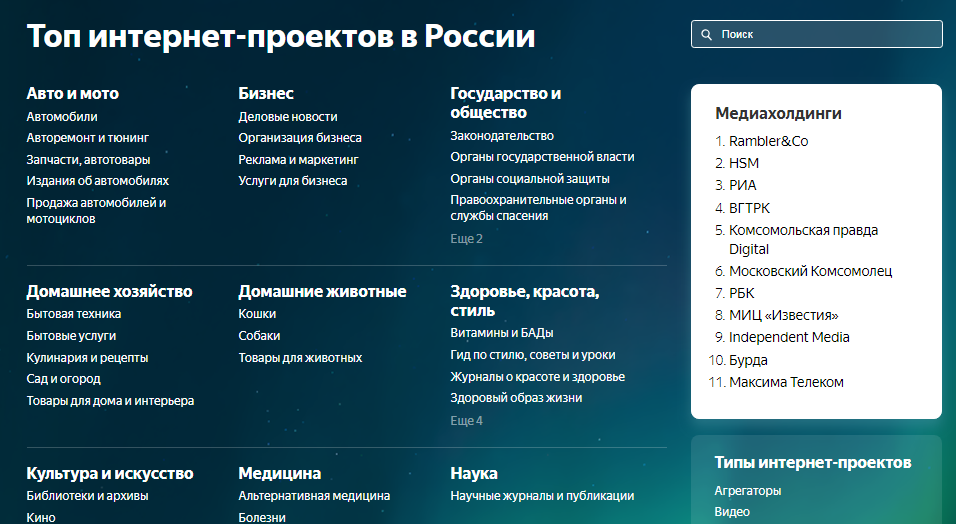Open Кулинария и рецепты link
The width and height of the screenshot is (956, 524).
(x=87, y=358)
